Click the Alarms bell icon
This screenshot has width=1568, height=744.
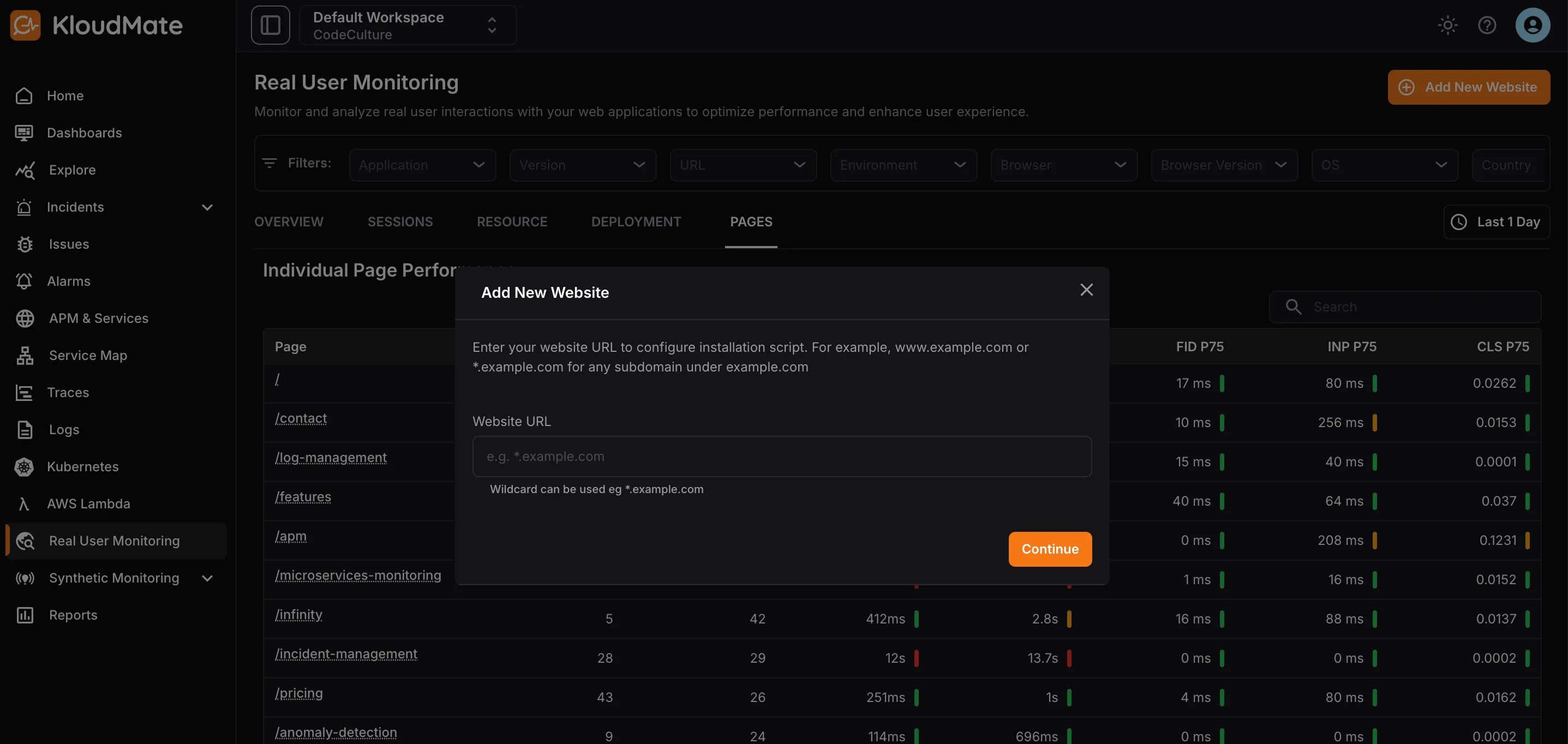point(24,281)
